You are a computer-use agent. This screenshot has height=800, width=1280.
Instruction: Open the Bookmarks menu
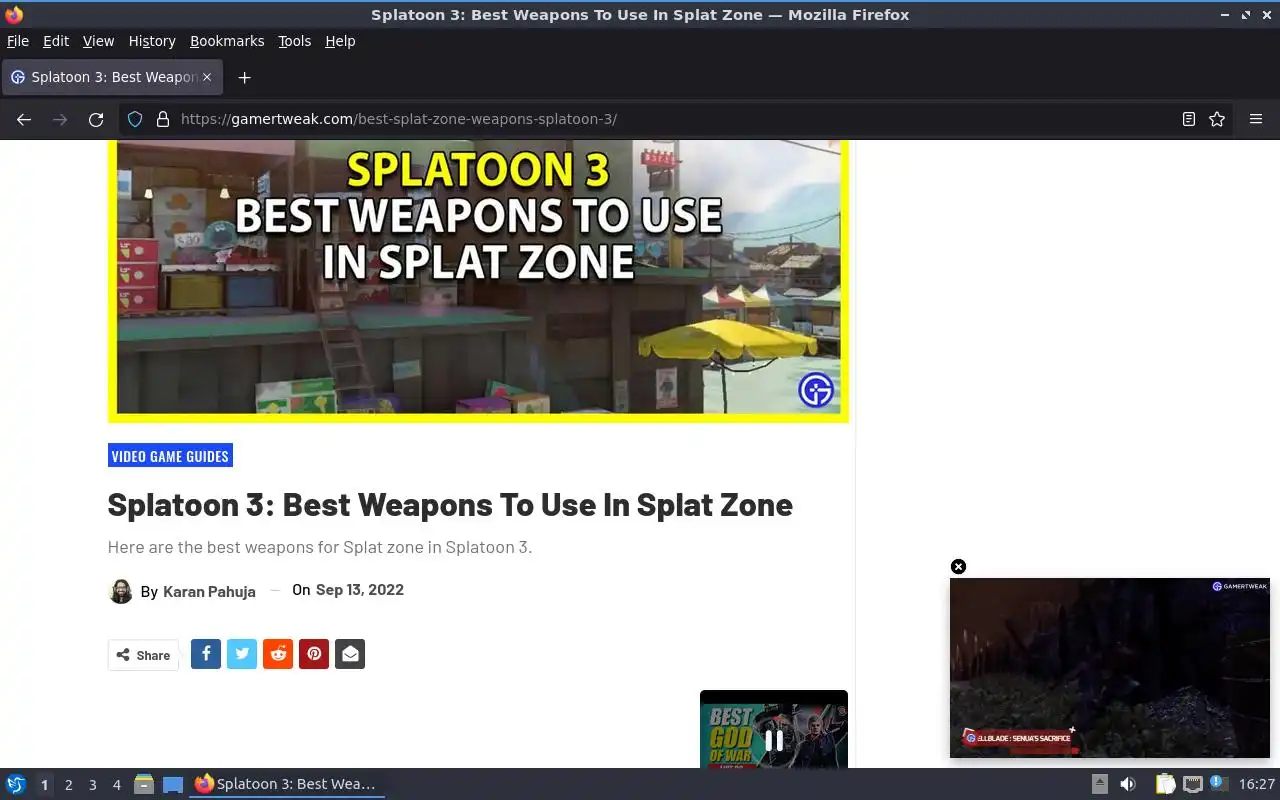(227, 41)
